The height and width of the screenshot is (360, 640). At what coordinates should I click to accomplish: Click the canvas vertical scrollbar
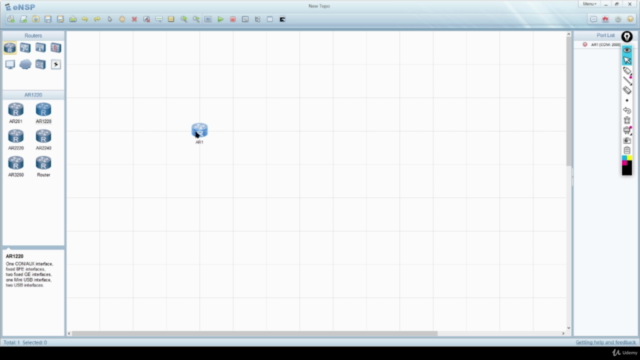click(569, 102)
